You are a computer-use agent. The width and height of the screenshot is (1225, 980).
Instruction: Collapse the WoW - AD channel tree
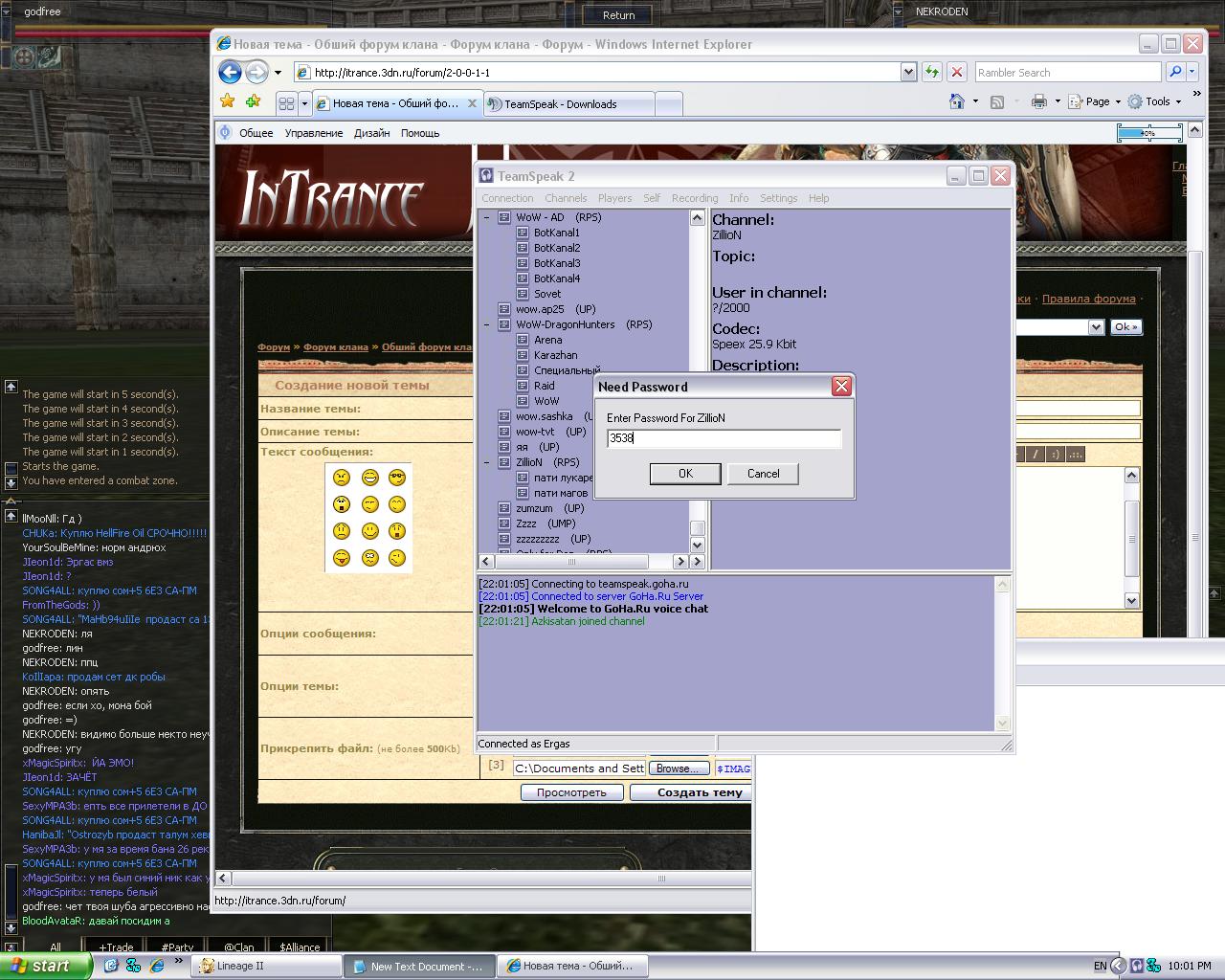point(486,217)
